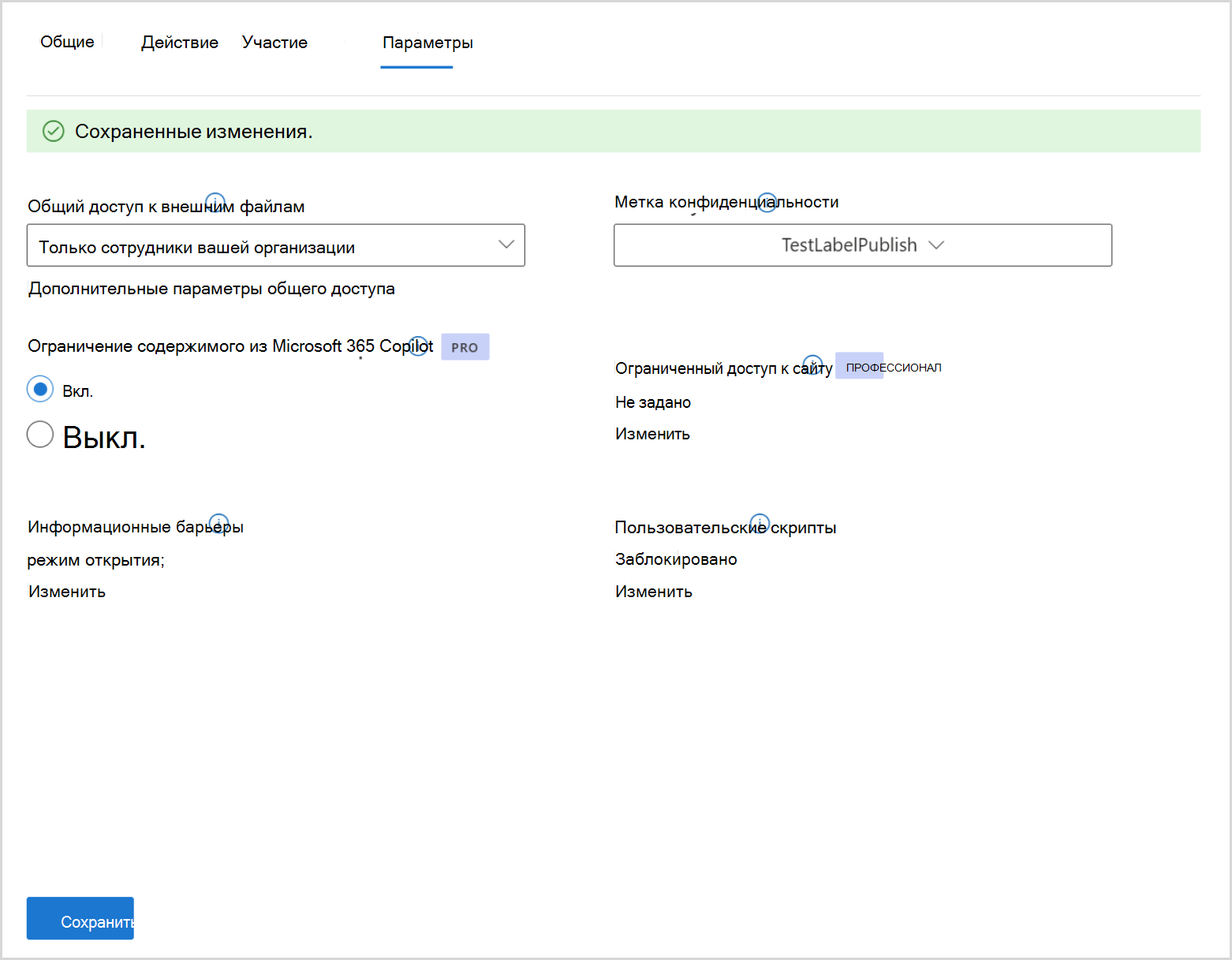Image resolution: width=1232 pixels, height=960 pixels.
Task: Click the green checkmark in the saved changes banner
Action: pos(53,131)
